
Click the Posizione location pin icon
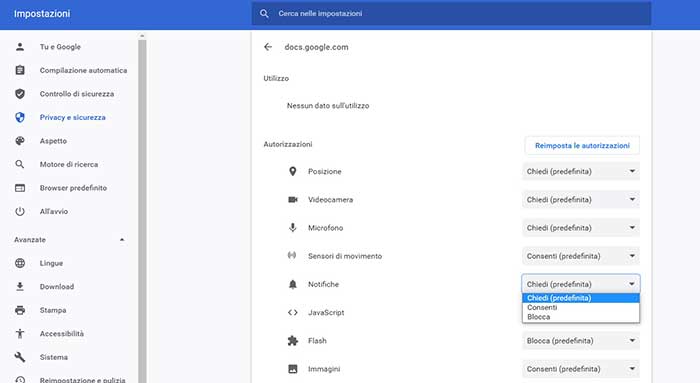click(x=292, y=171)
